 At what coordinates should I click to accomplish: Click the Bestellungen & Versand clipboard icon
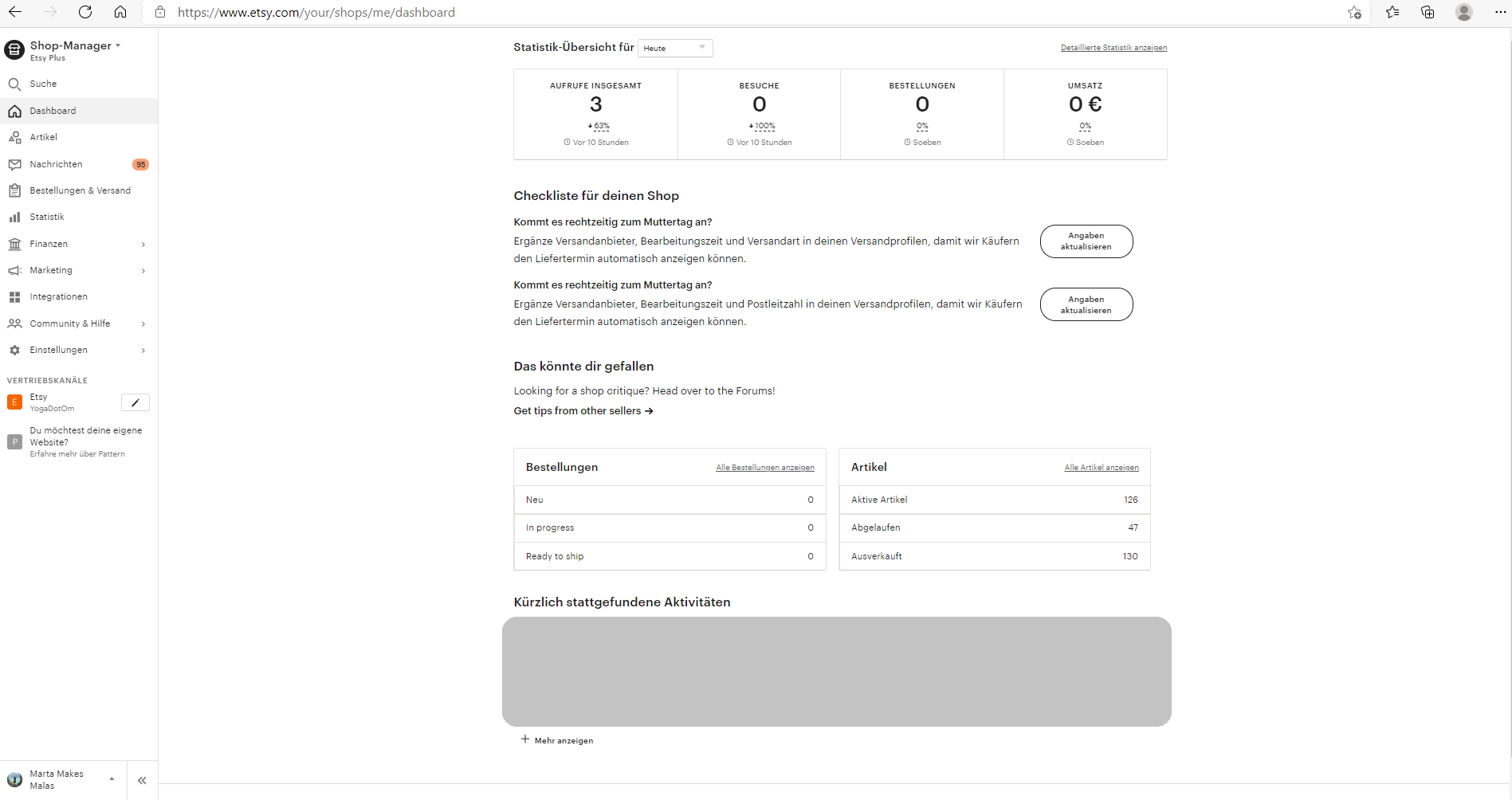(14, 190)
